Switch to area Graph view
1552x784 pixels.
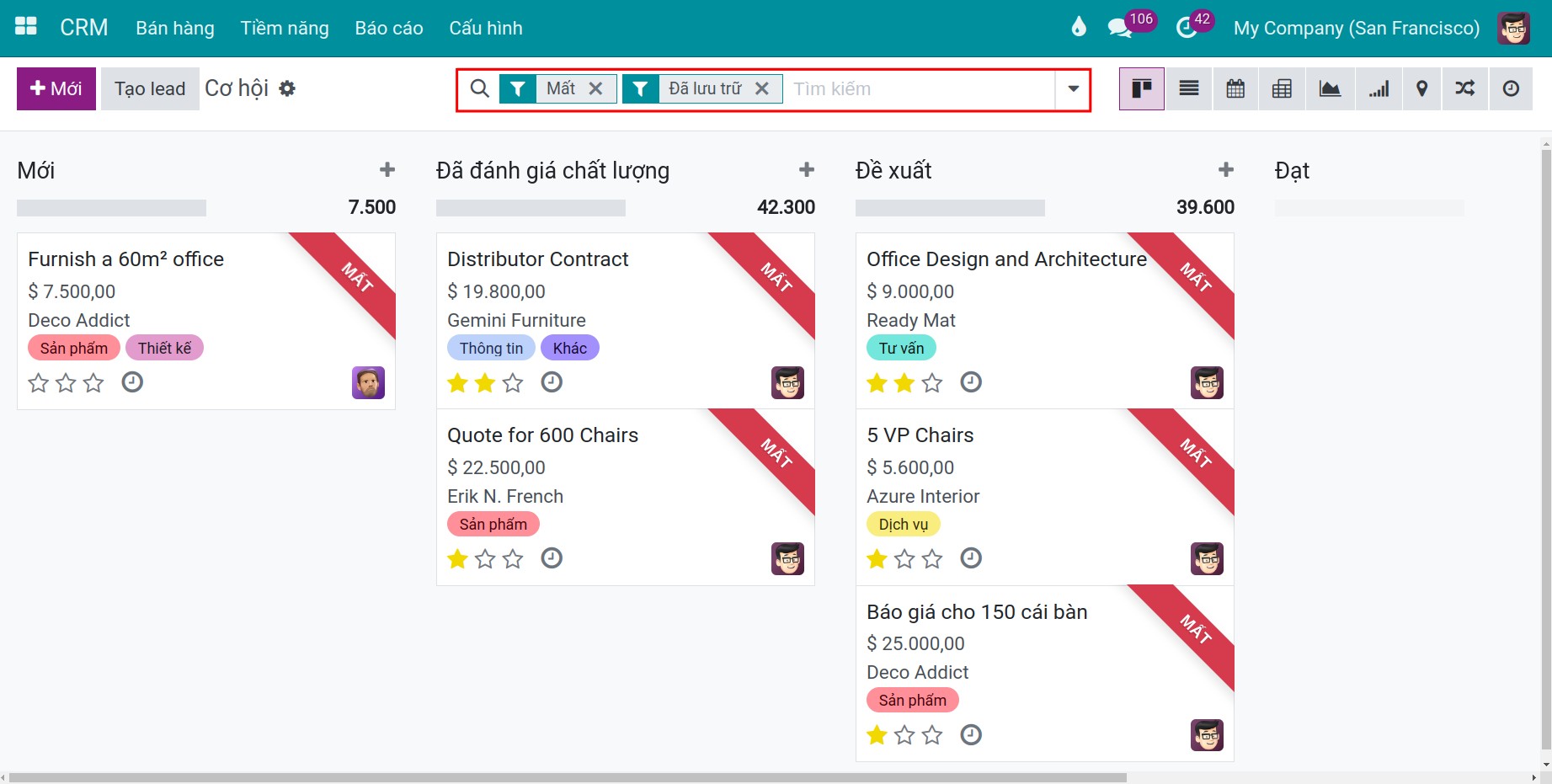pos(1330,88)
